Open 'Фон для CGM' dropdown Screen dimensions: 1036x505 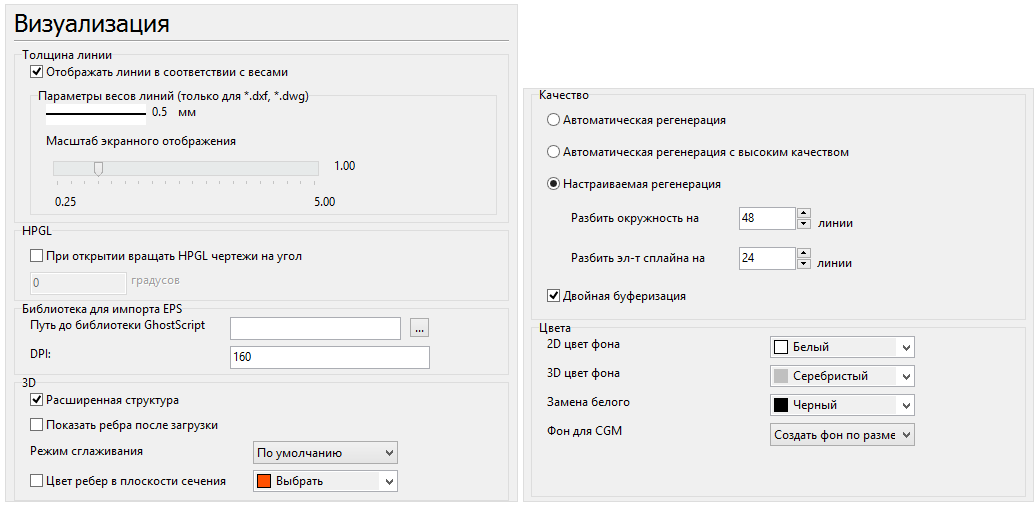coord(841,435)
